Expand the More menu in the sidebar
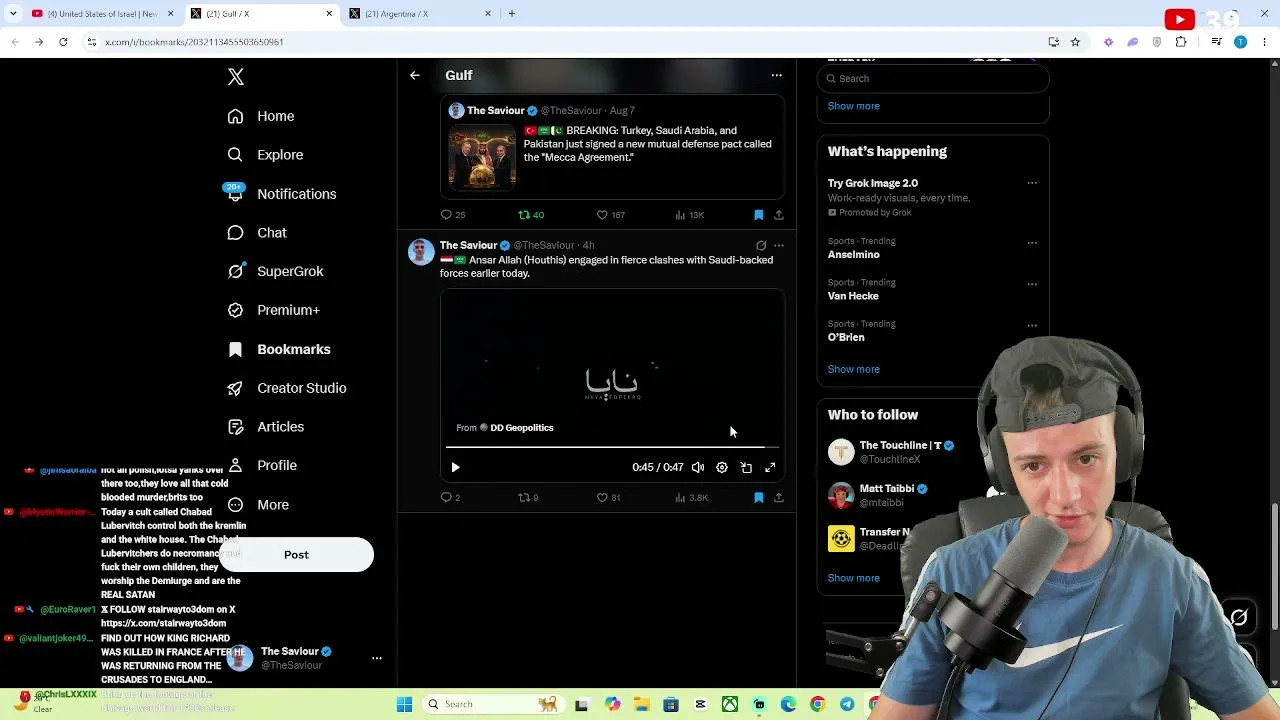 click(258, 505)
